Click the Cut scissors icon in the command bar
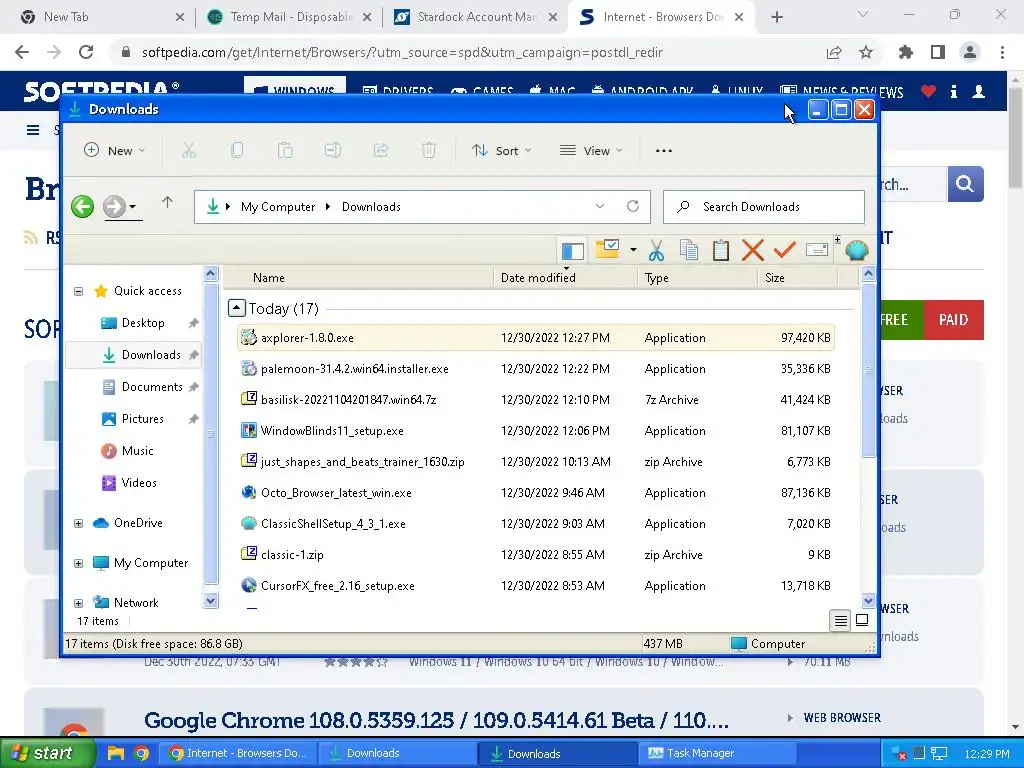The height and width of the screenshot is (768, 1024). 189,151
